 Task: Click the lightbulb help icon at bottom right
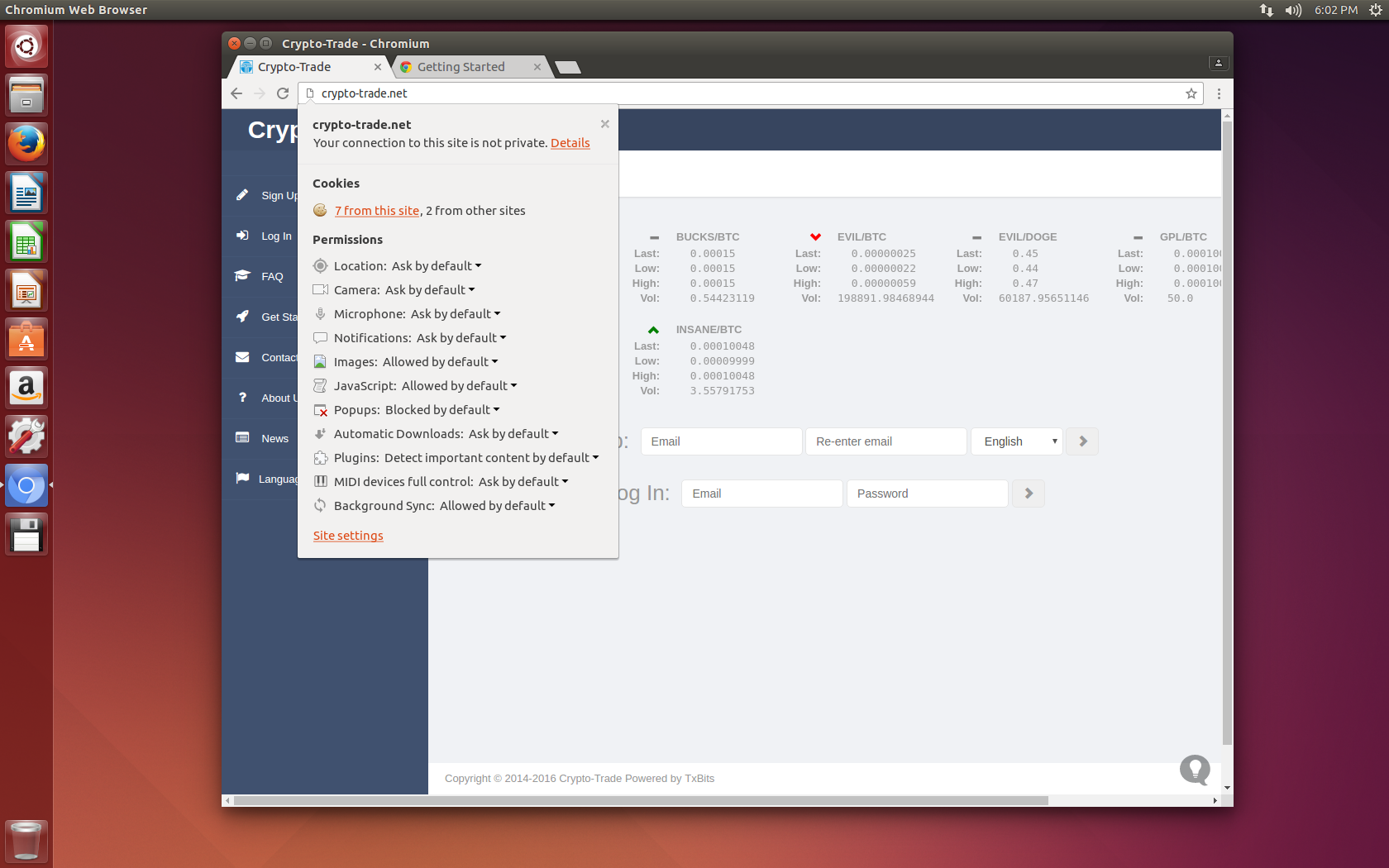pyautogui.click(x=1195, y=770)
